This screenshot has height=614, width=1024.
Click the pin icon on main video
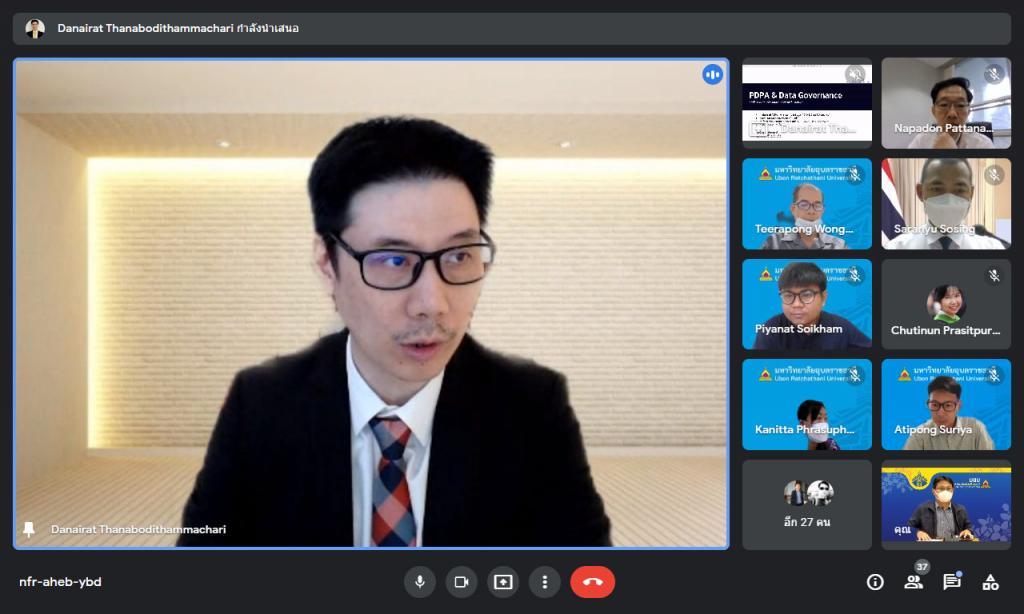(29, 529)
